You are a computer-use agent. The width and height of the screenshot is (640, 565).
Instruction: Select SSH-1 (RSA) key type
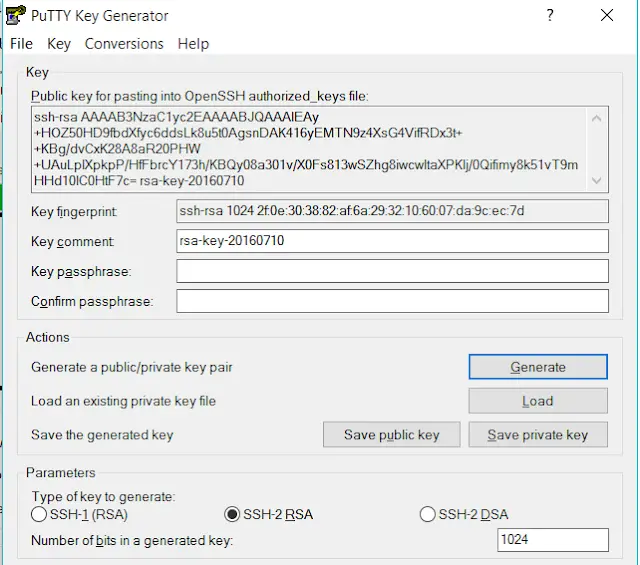click(80, 514)
